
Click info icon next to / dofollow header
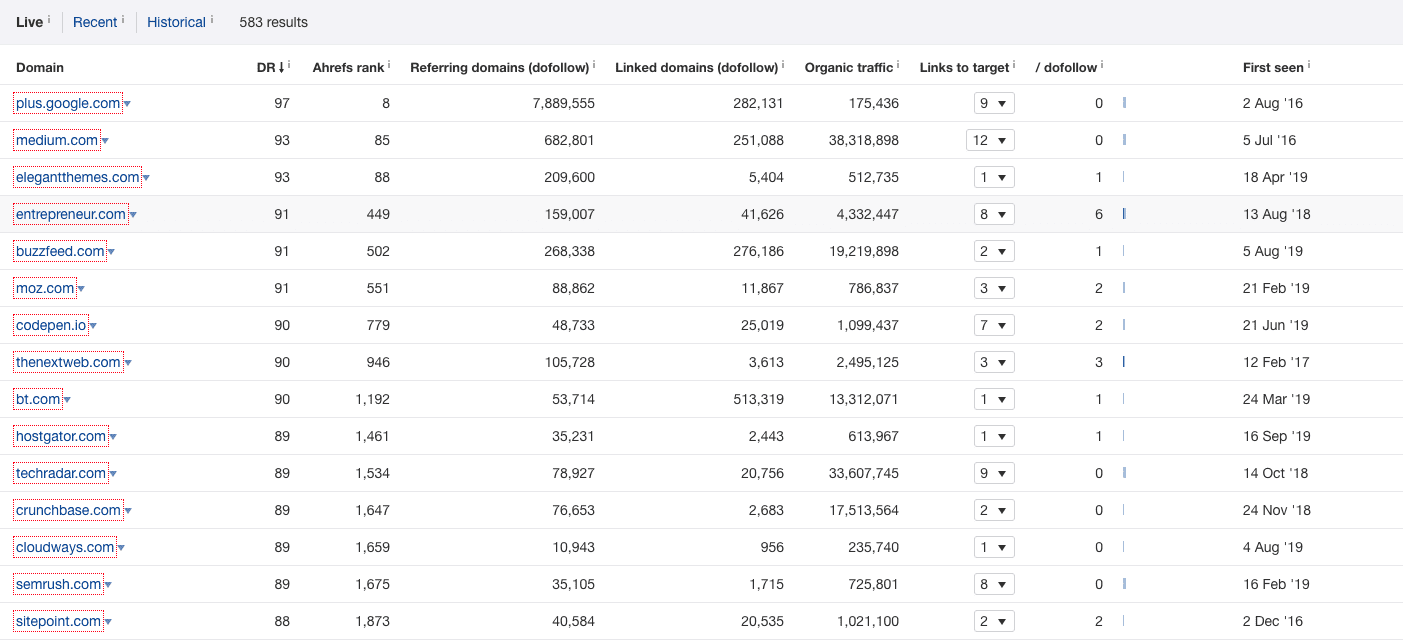(x=1102, y=65)
